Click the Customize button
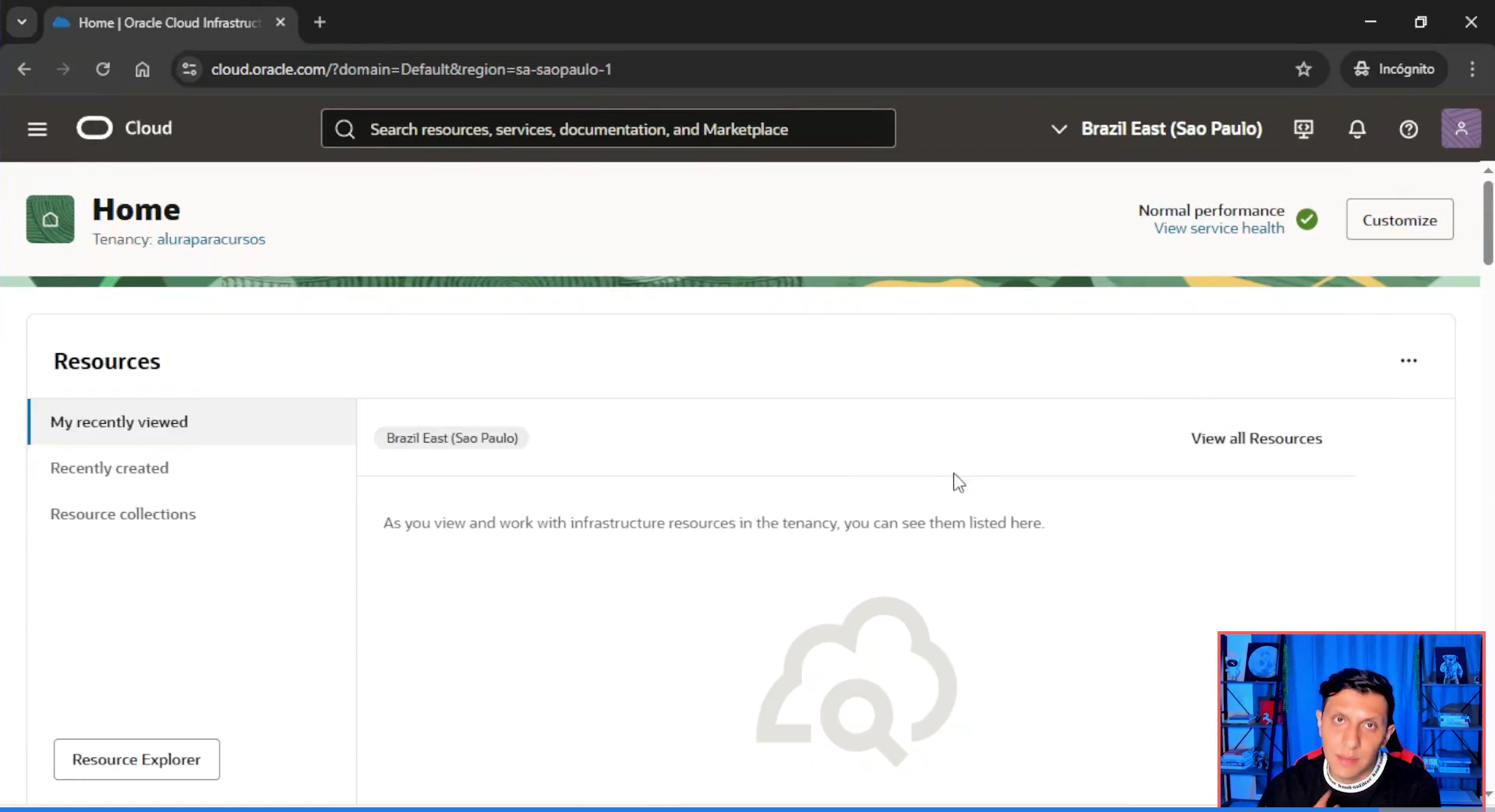Image resolution: width=1495 pixels, height=812 pixels. pos(1399,220)
